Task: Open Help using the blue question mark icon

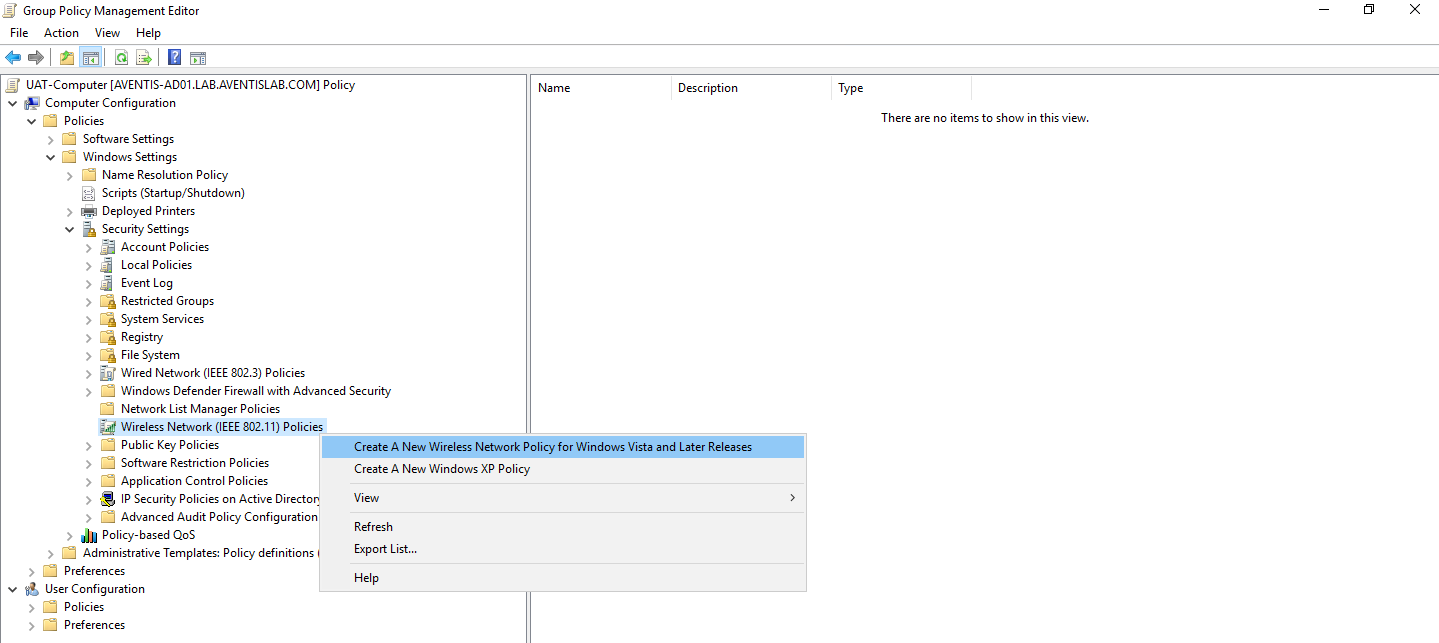Action: (x=173, y=57)
